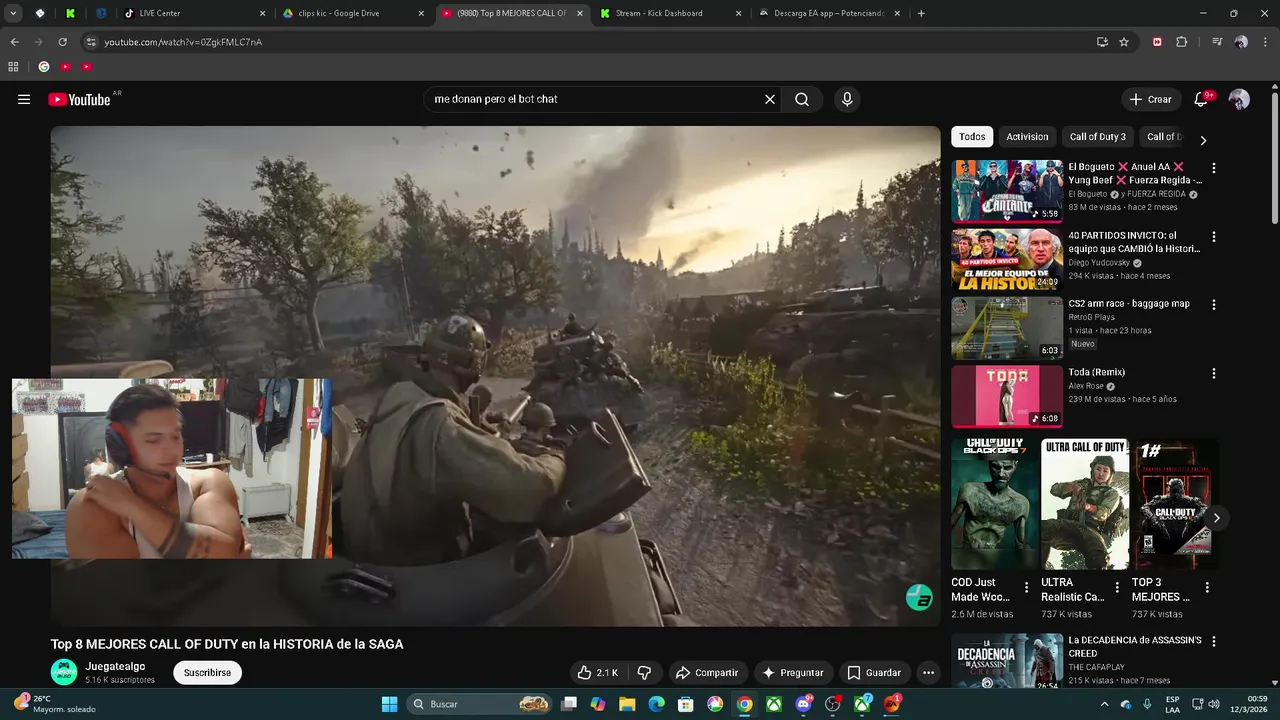Open the video's more actions menu
This screenshot has height=720, width=1280.
point(928,672)
